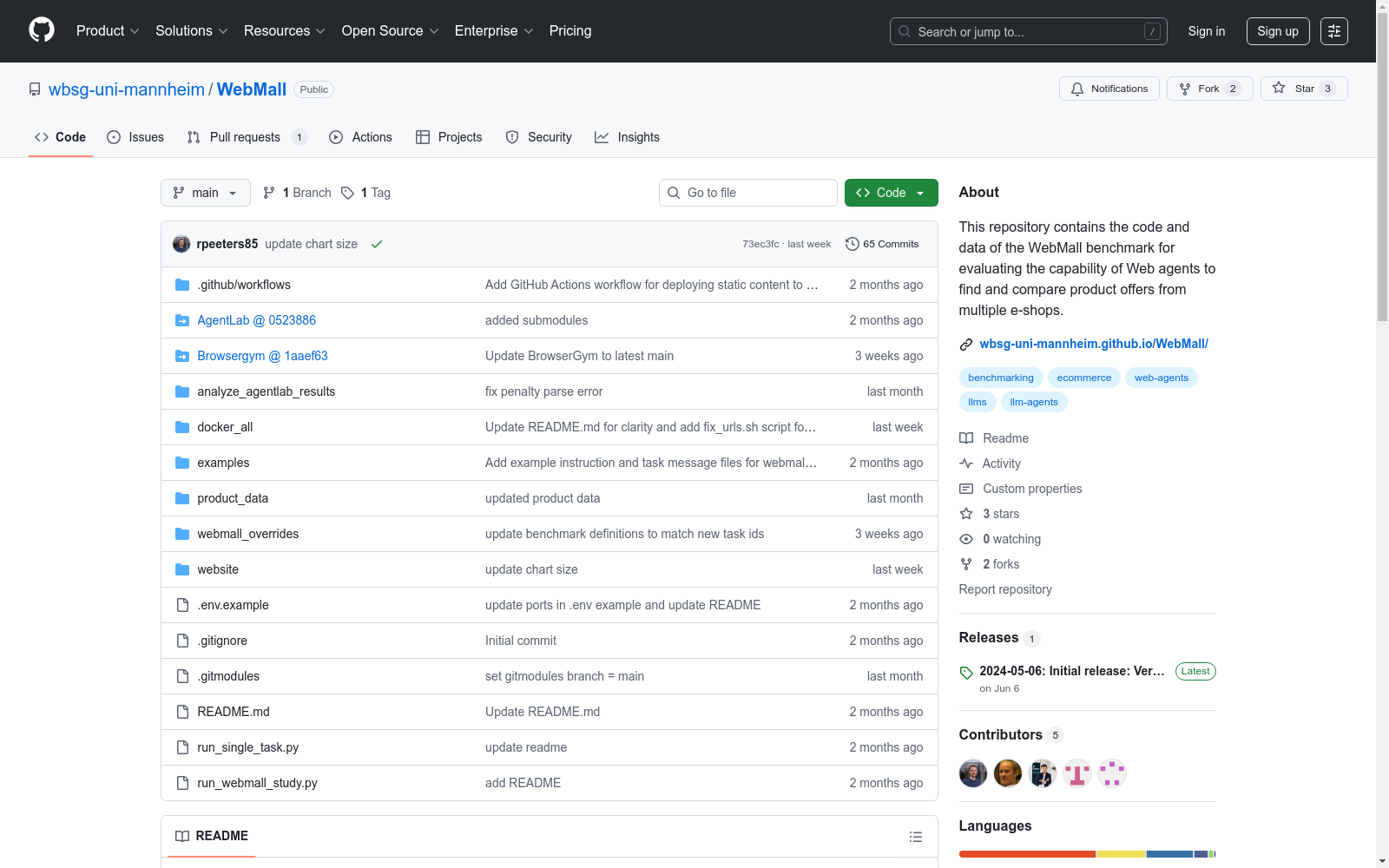
Task: Go to the GitHub homepage logo
Action: [x=42, y=30]
